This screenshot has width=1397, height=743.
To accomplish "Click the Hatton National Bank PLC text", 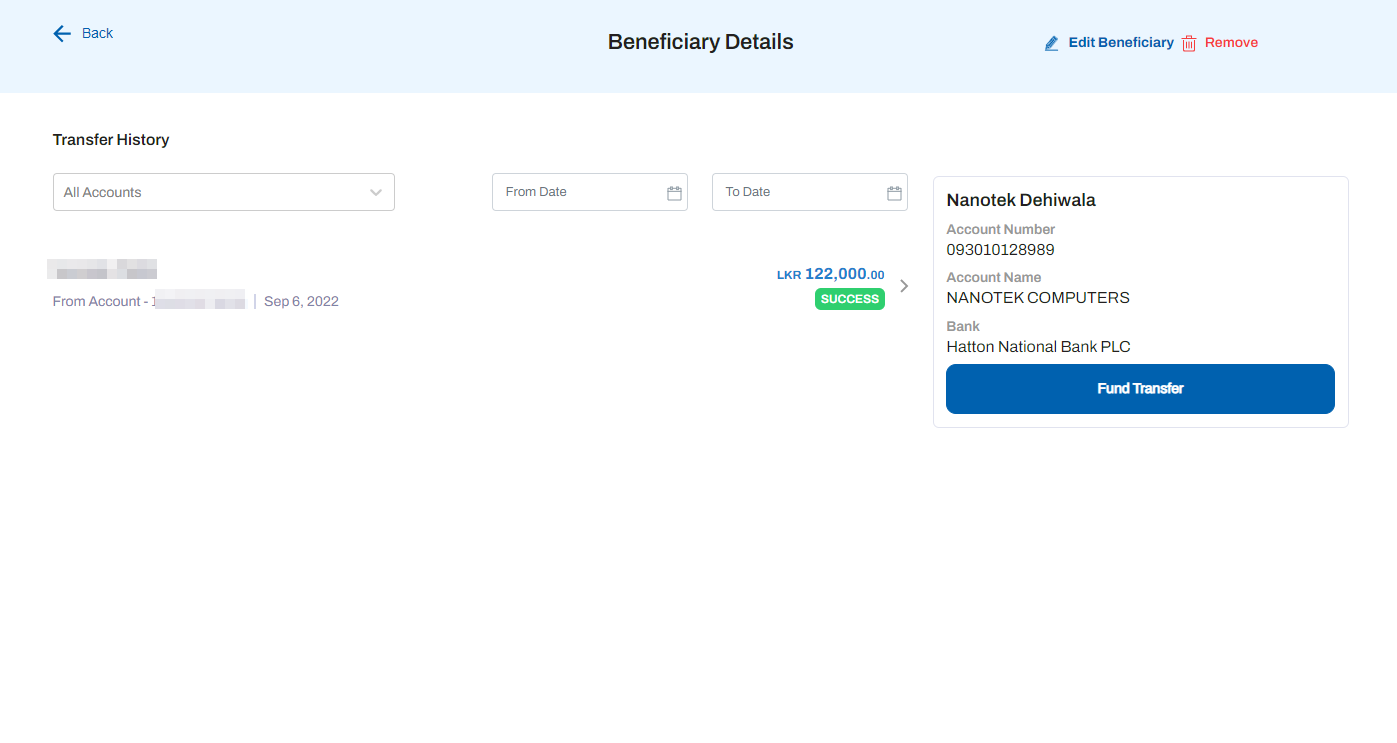I will [x=1038, y=346].
